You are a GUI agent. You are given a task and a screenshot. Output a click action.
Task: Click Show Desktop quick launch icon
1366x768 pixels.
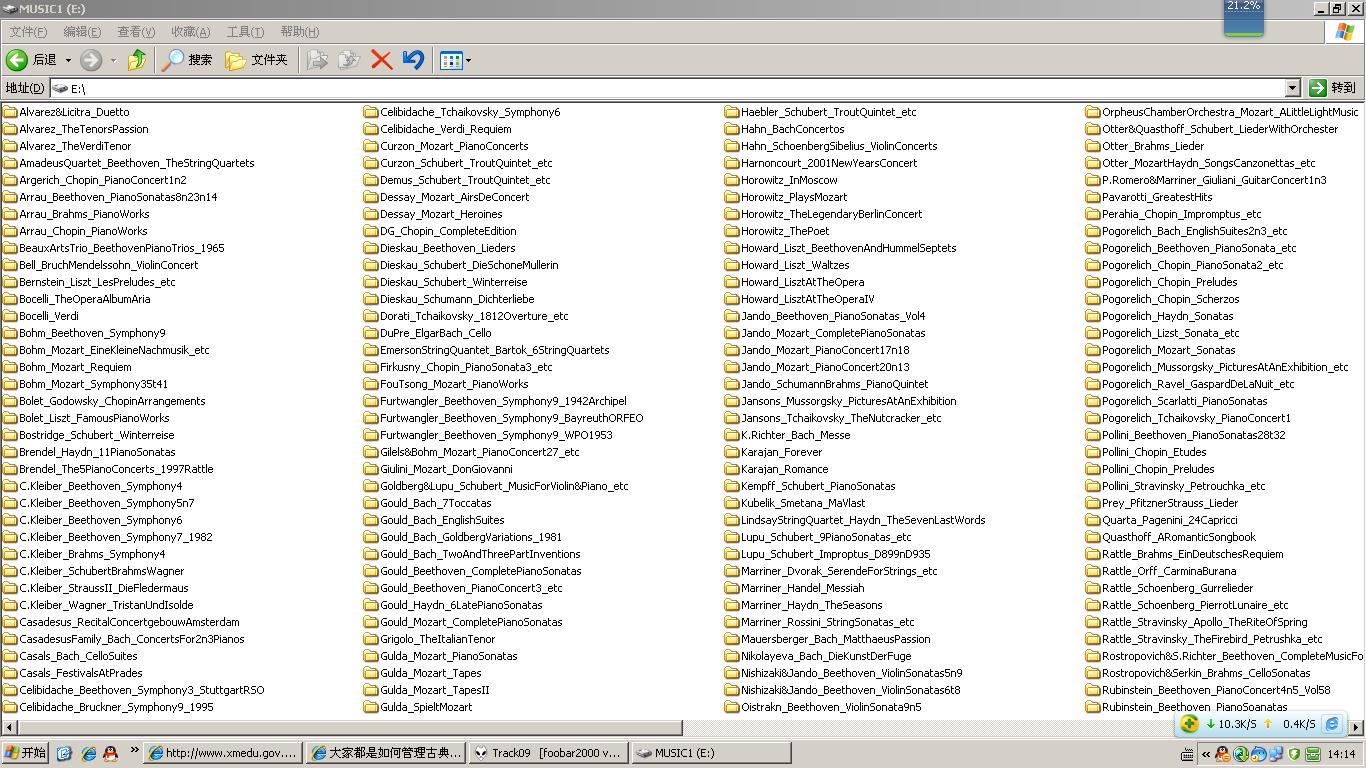coord(65,753)
